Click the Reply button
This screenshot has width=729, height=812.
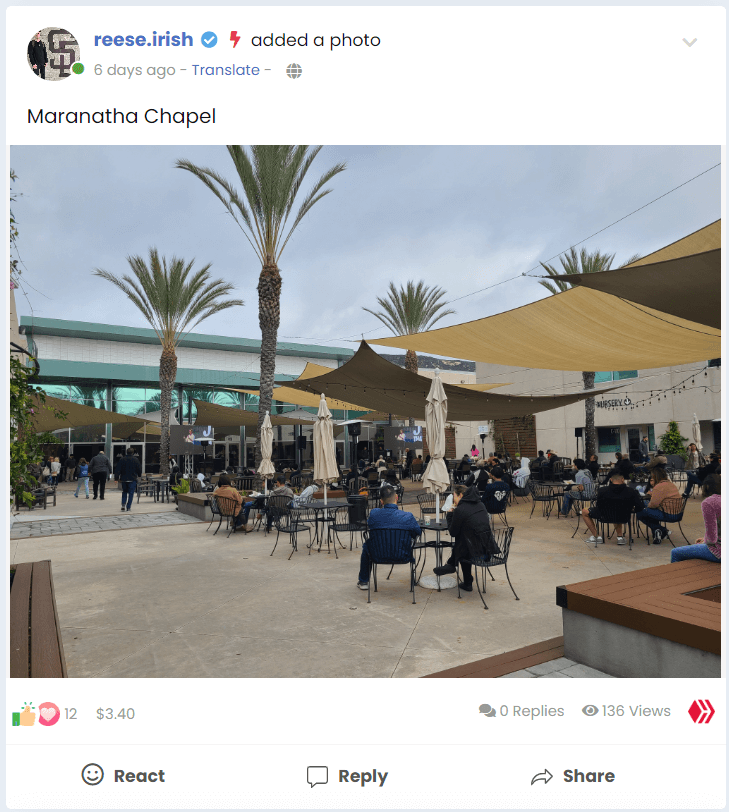347,776
